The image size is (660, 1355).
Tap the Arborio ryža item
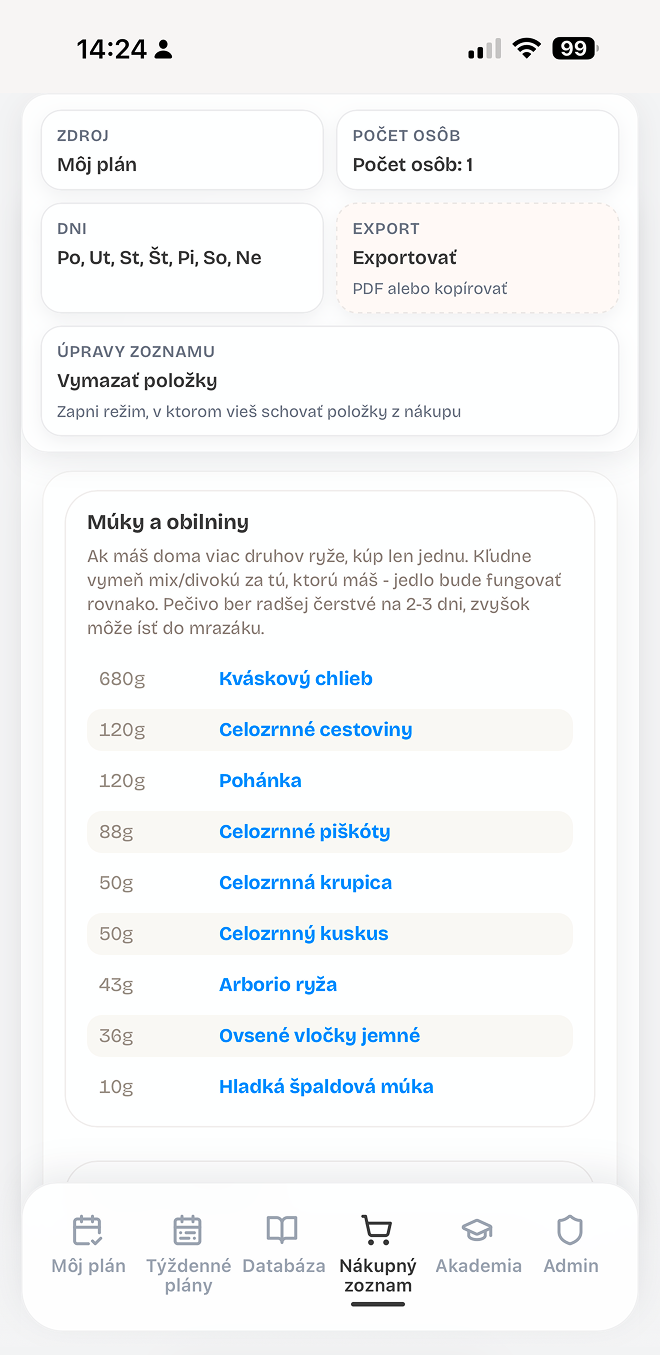[x=278, y=985]
